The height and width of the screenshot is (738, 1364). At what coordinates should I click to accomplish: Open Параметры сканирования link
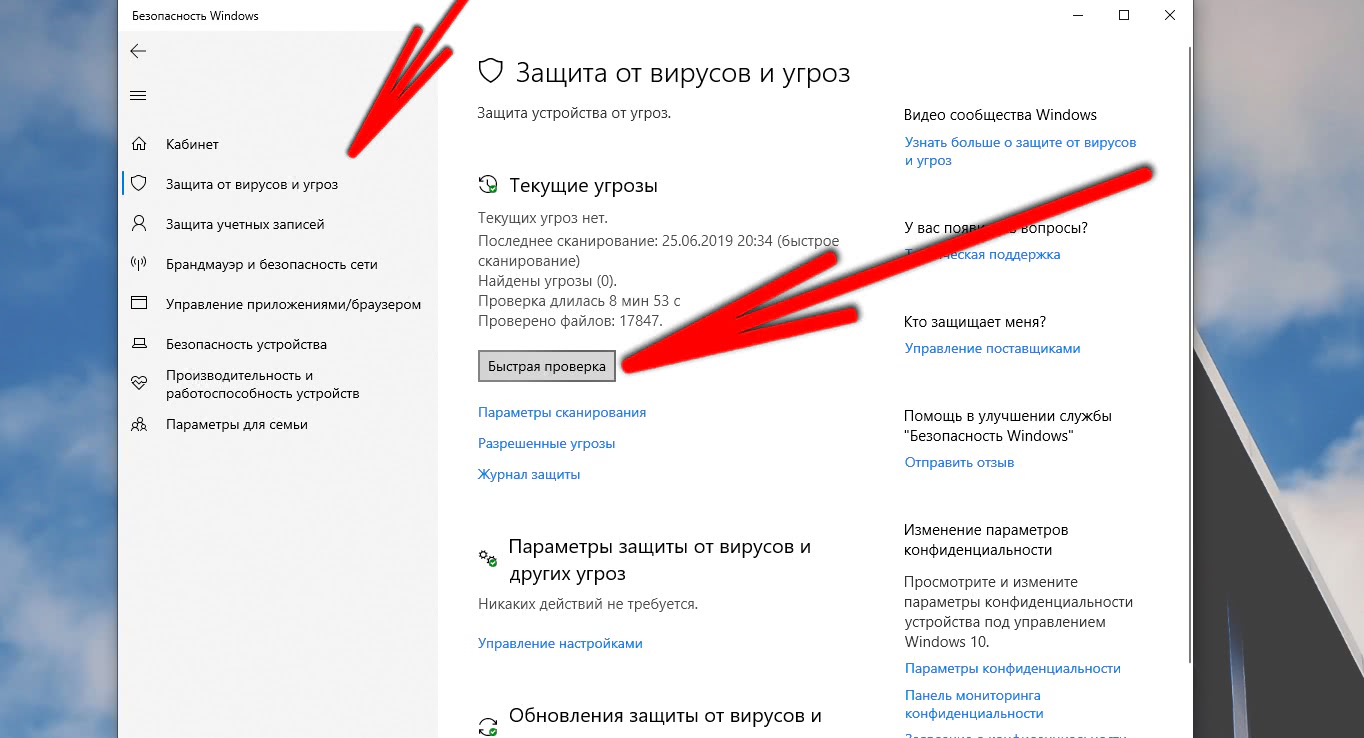point(562,412)
